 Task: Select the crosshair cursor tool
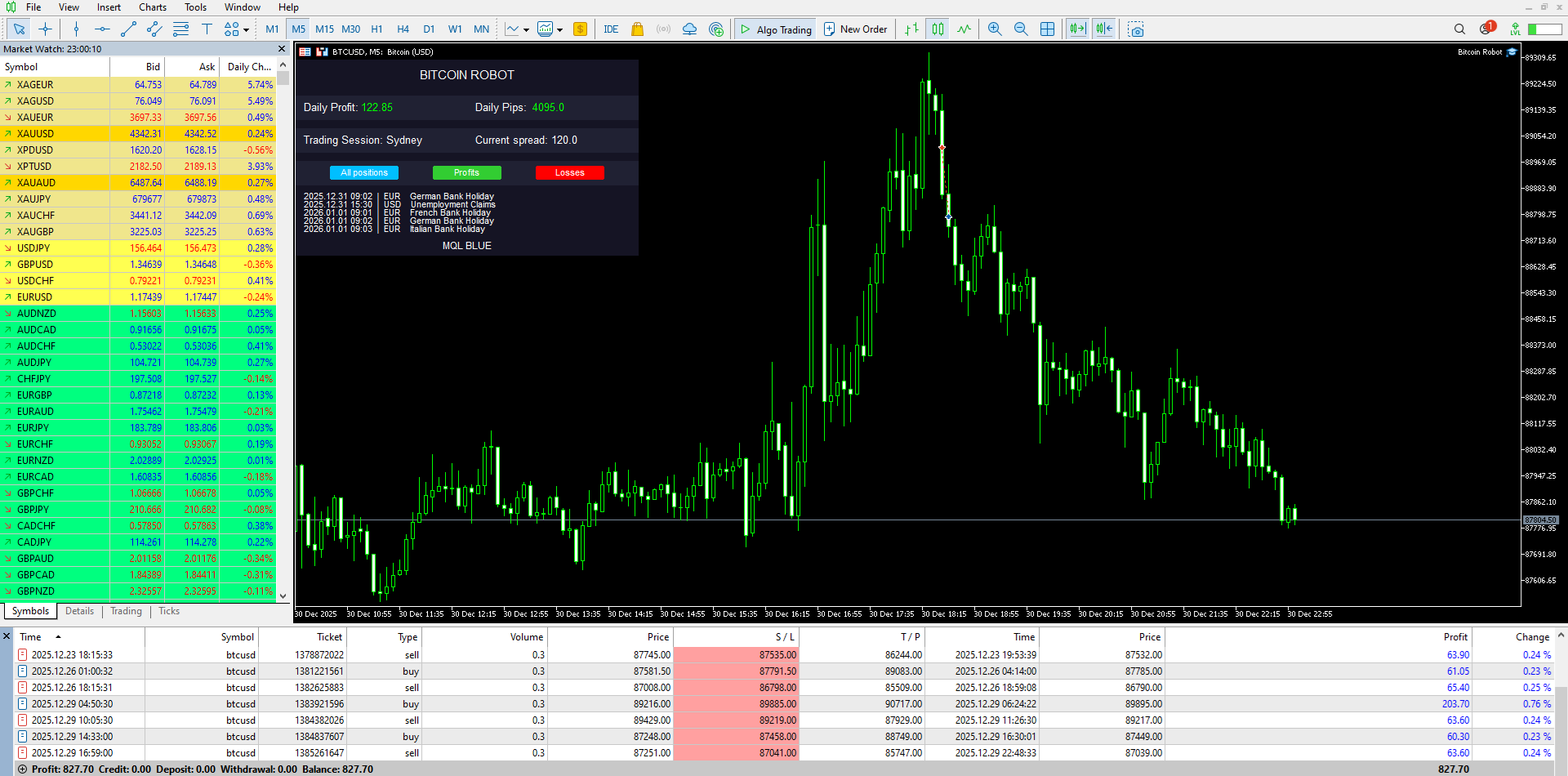(45, 29)
